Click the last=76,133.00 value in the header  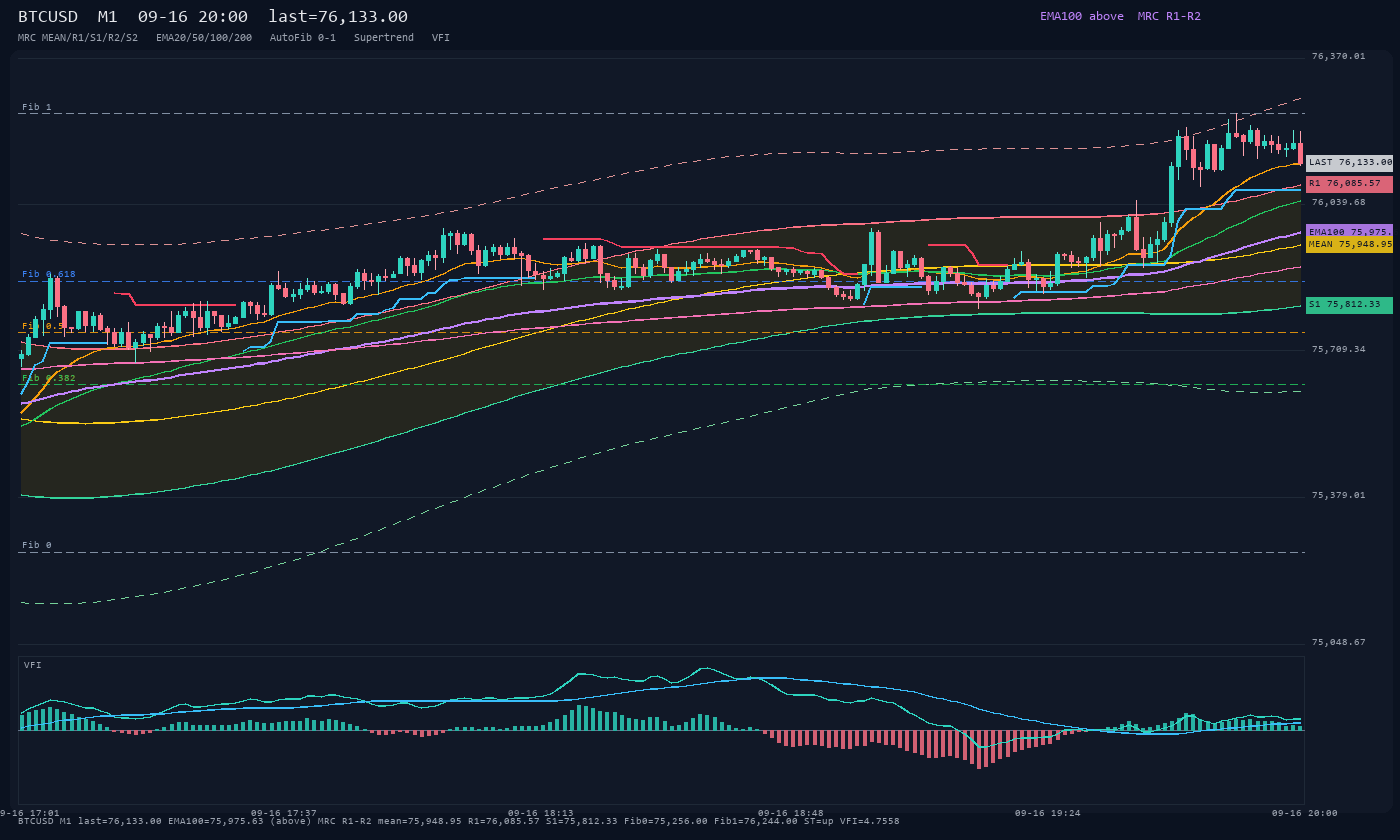click(338, 17)
